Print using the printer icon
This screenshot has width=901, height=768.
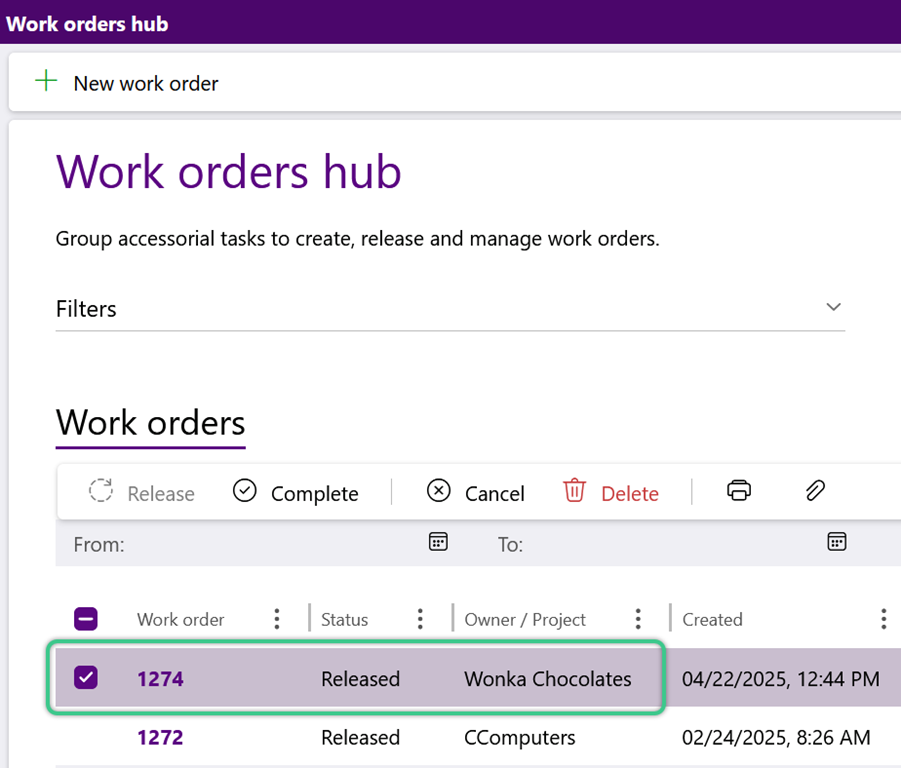(x=739, y=491)
